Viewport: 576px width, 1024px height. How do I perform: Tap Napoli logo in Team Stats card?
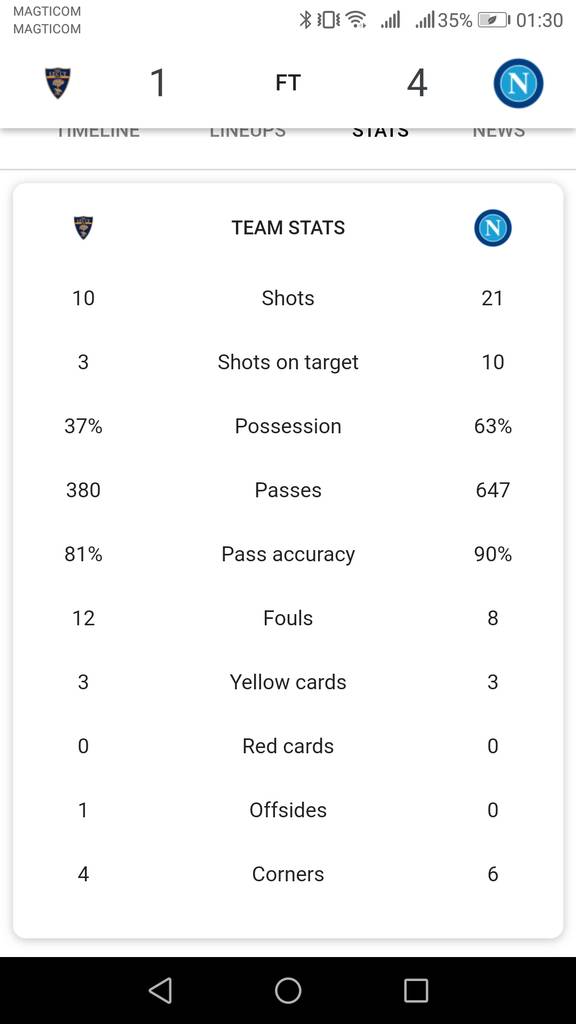[493, 228]
